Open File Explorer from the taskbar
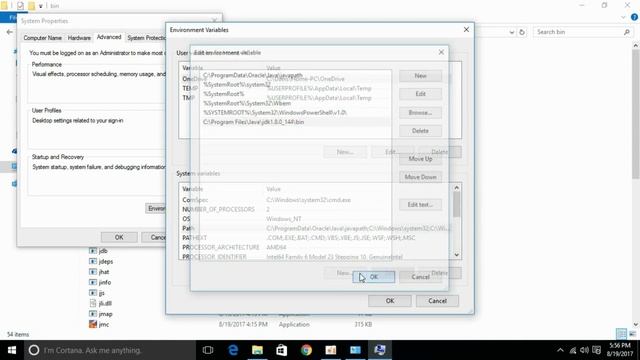 click(x=257, y=350)
